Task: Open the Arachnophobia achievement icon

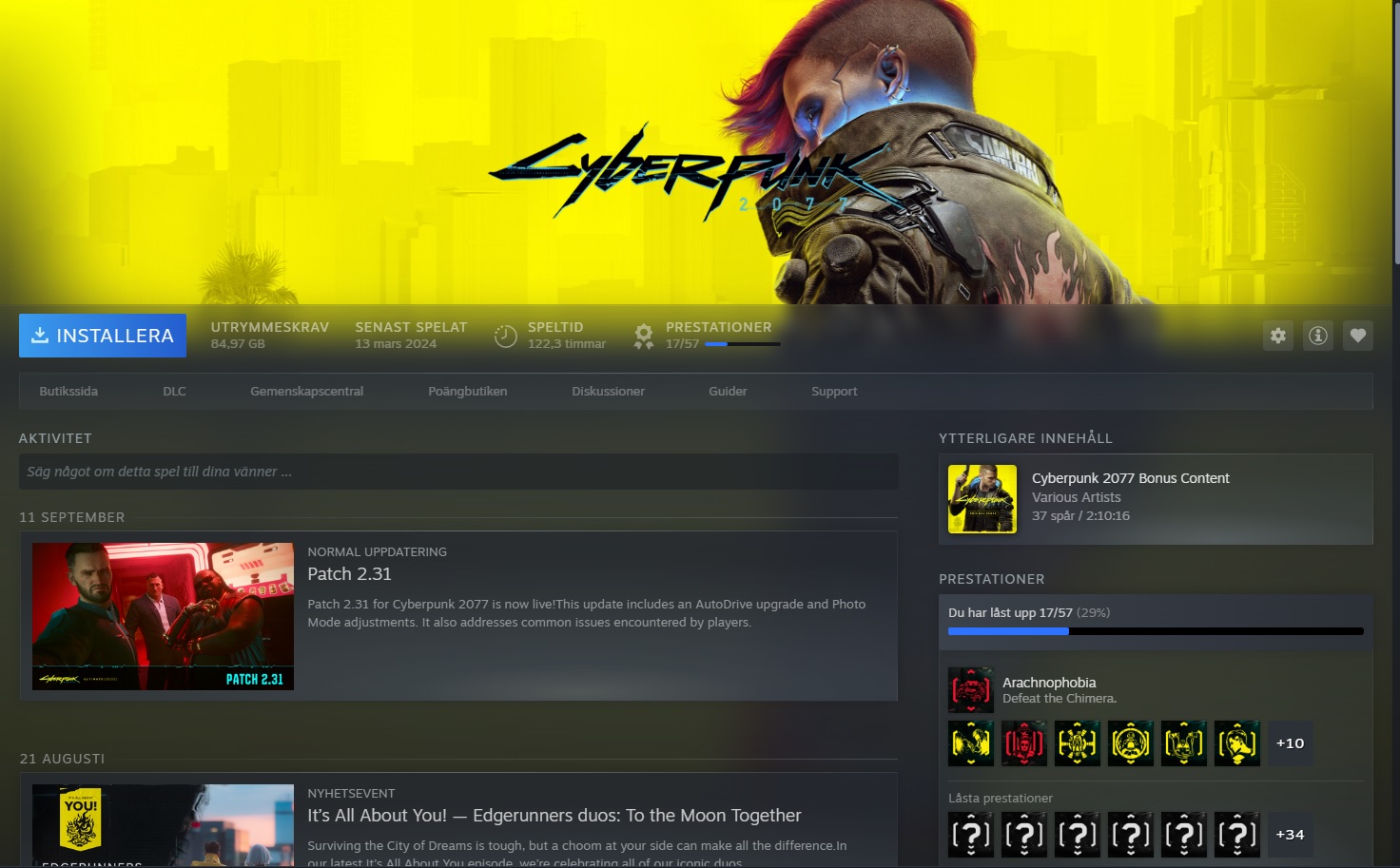Action: (x=971, y=690)
